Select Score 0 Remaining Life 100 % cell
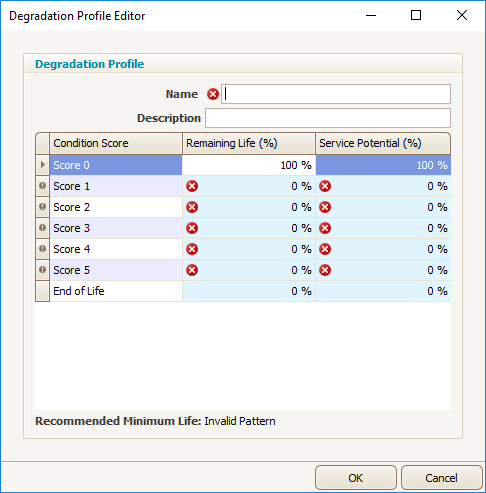The image size is (486, 493). (x=249, y=165)
